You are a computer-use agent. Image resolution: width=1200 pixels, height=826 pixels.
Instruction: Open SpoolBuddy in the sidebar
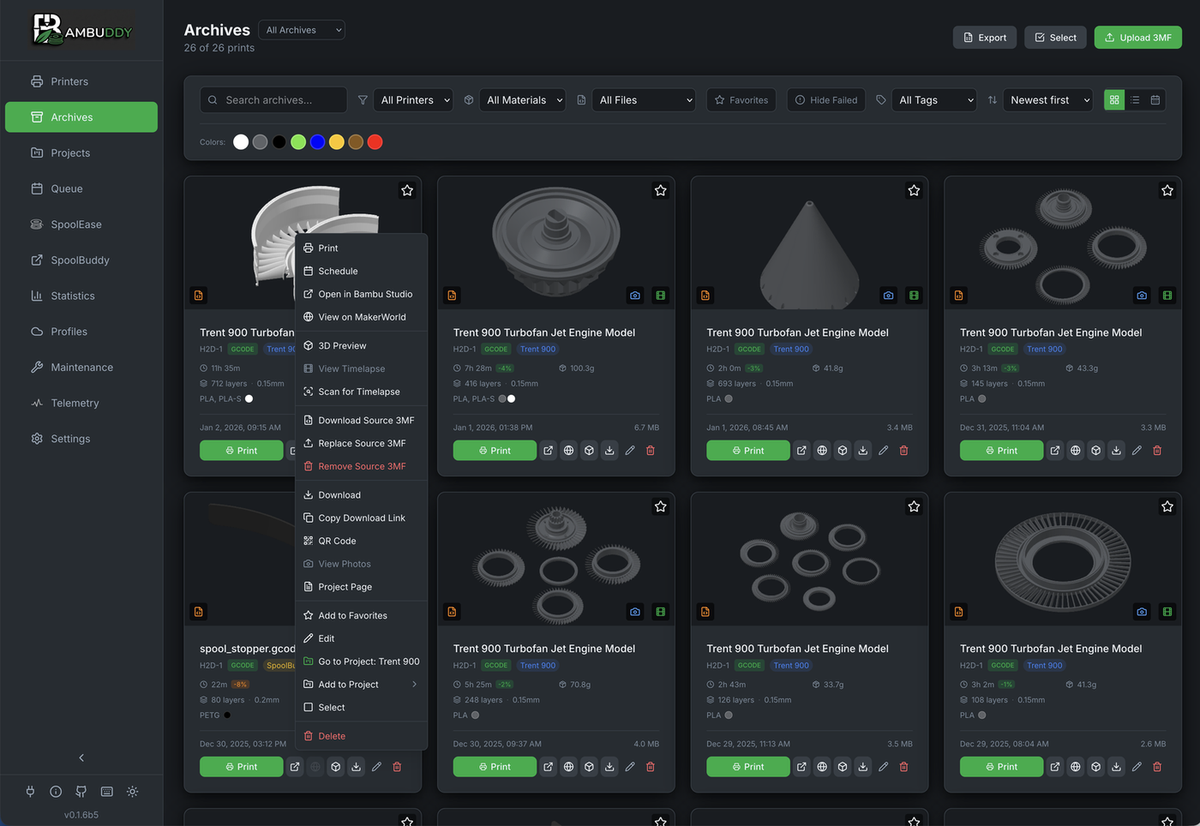[x=80, y=260]
